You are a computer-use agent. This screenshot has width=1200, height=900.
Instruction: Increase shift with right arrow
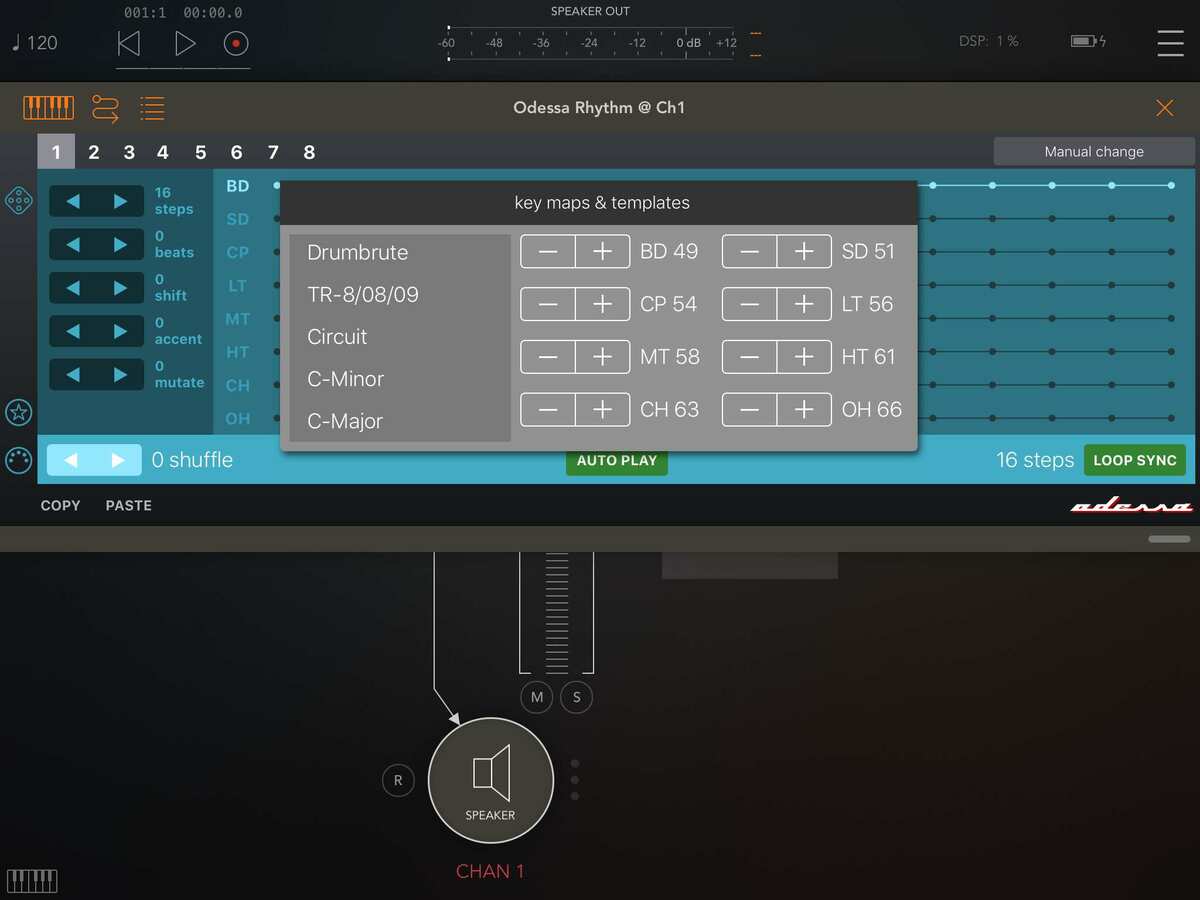click(120, 288)
